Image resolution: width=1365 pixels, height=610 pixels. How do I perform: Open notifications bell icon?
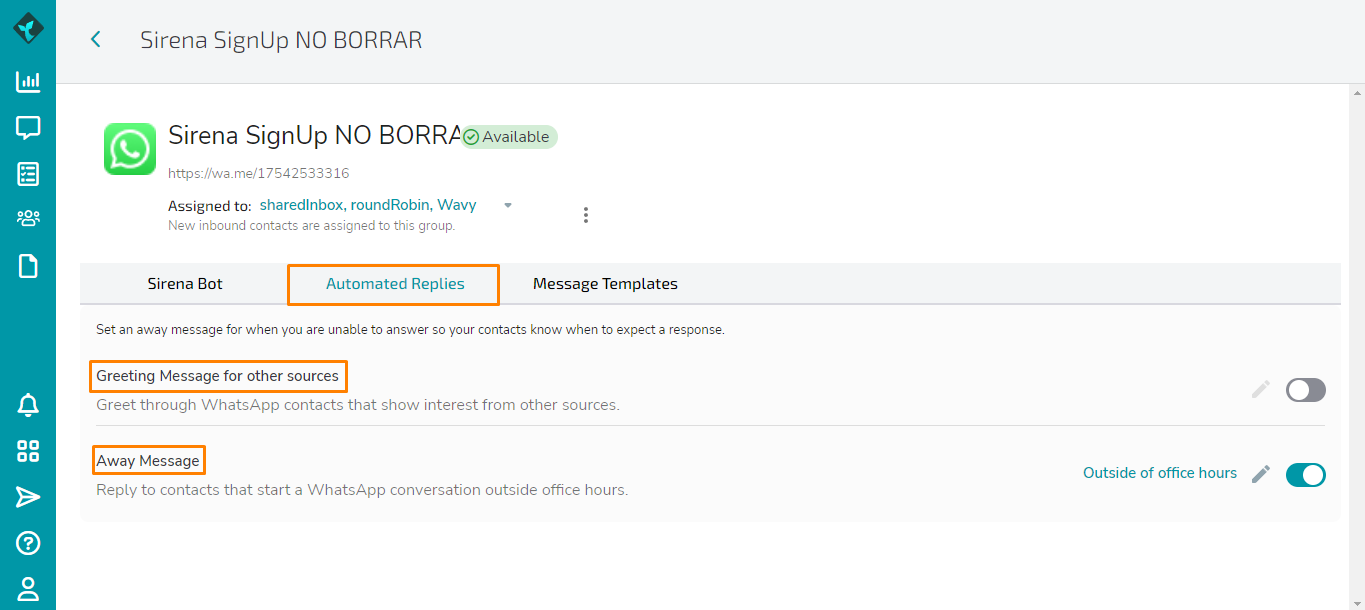click(28, 405)
